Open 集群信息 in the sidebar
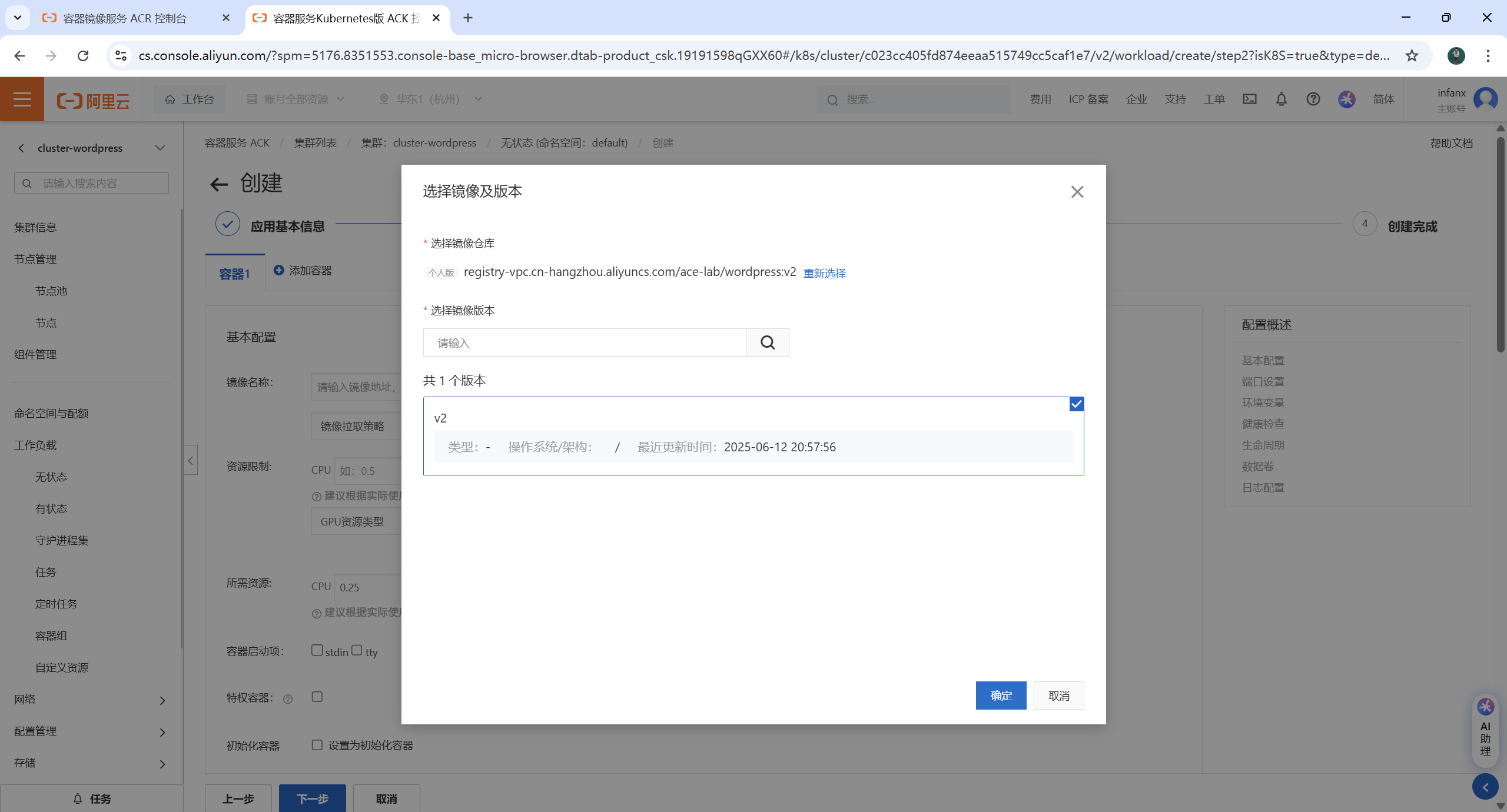Screen dimensions: 1507x812 35,227
